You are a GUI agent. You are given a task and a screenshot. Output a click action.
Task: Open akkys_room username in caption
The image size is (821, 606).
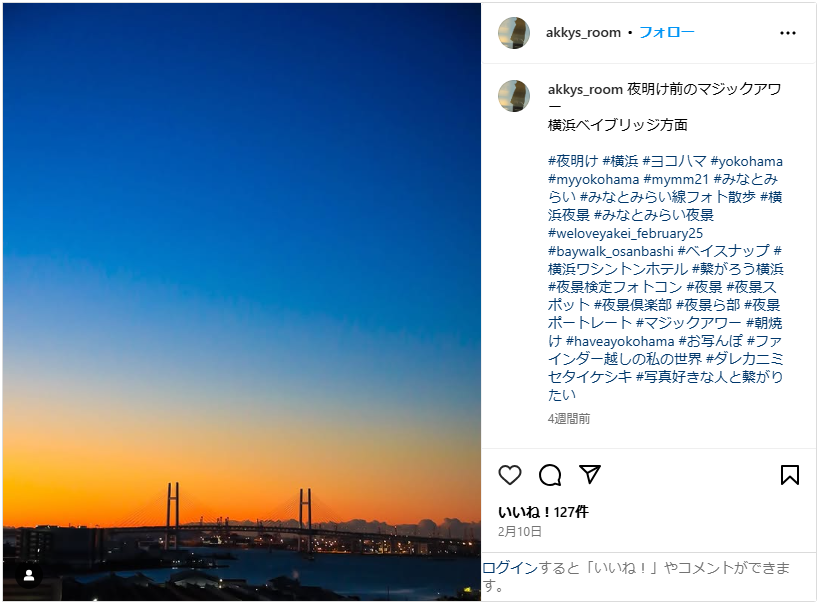(585, 89)
